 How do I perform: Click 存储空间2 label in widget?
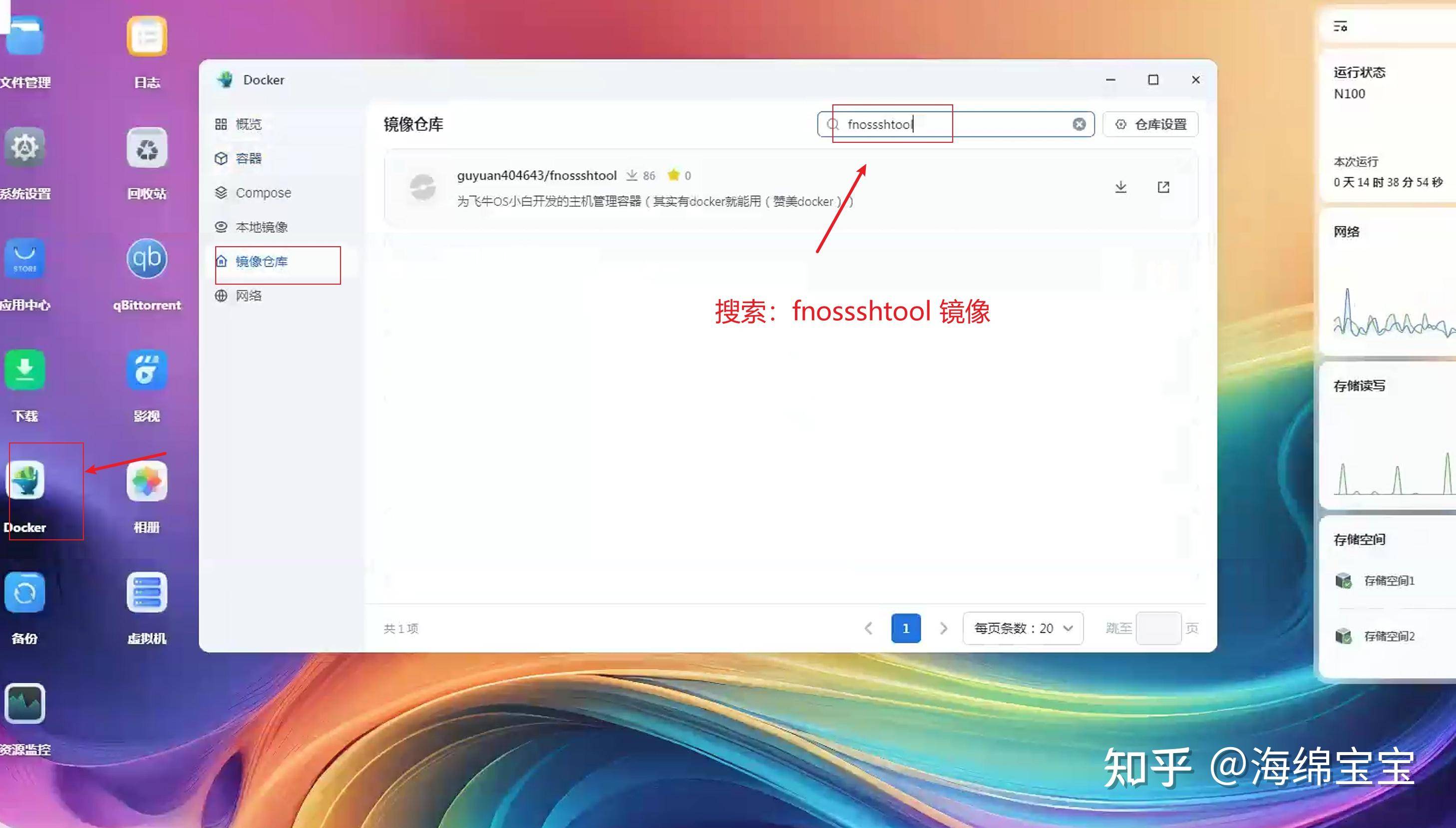(x=1389, y=636)
